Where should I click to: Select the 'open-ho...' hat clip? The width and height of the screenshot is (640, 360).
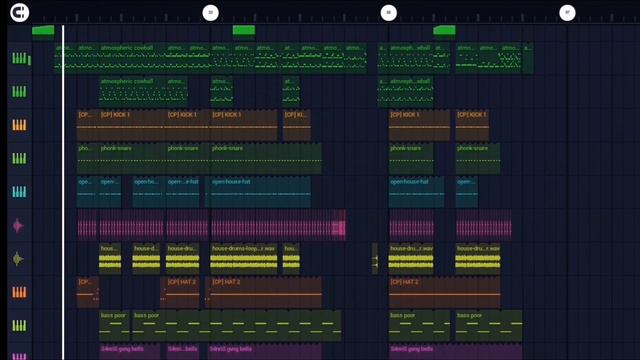[149, 192]
